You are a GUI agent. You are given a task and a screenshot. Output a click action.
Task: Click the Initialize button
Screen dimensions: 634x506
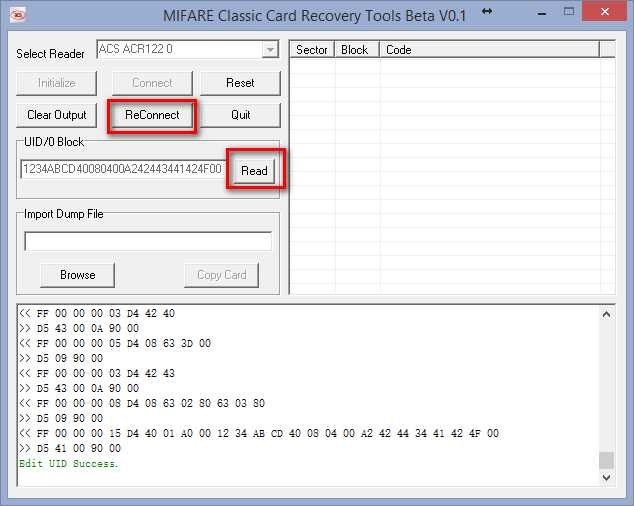pos(57,83)
